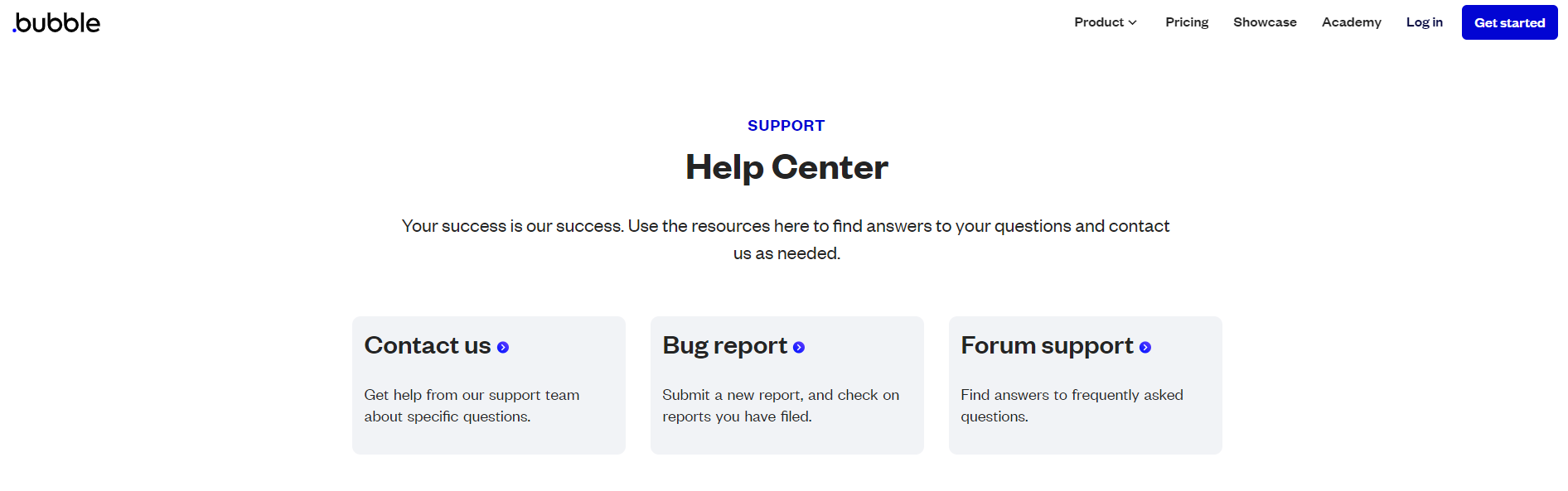This screenshot has width=1568, height=491.
Task: Click the Help Center heading
Action: [786, 167]
